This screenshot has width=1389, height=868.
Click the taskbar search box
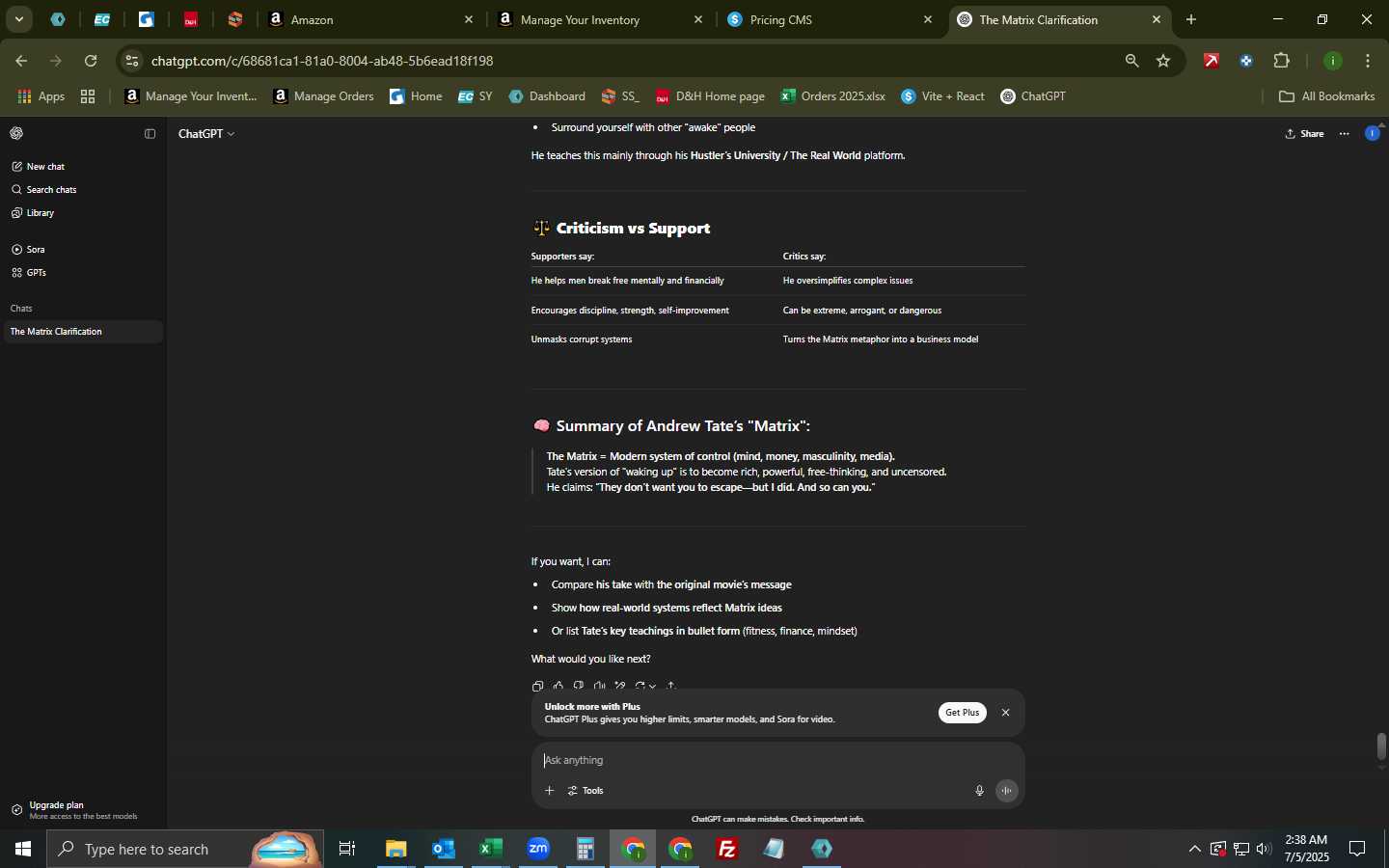click(x=185, y=849)
